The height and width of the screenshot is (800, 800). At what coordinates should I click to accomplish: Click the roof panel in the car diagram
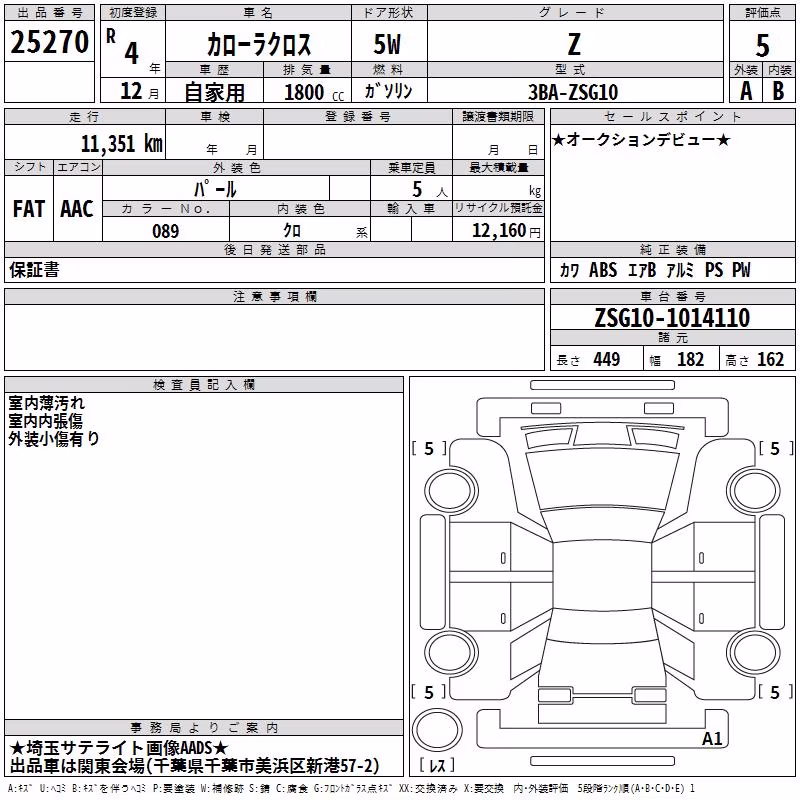click(602, 576)
